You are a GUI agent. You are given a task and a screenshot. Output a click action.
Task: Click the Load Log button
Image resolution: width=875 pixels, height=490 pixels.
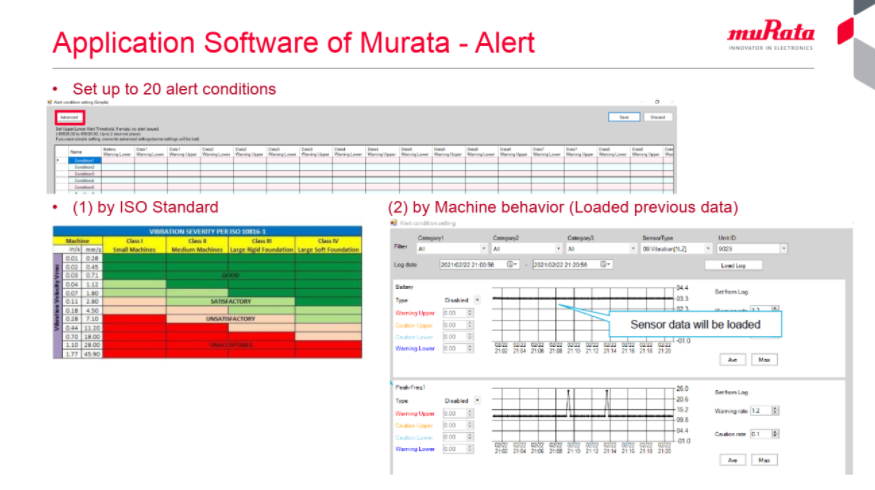pyautogui.click(x=733, y=266)
